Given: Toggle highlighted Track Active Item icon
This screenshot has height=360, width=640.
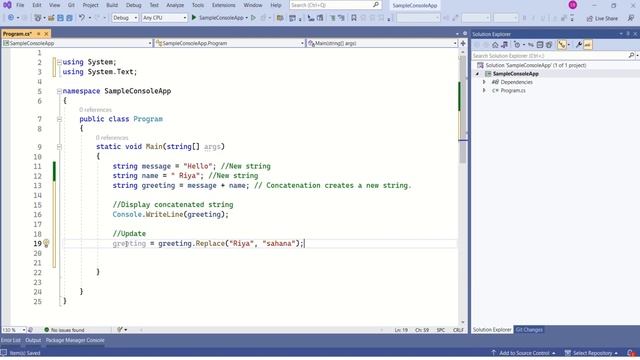Looking at the screenshot, I should pyautogui.click(x=562, y=45).
